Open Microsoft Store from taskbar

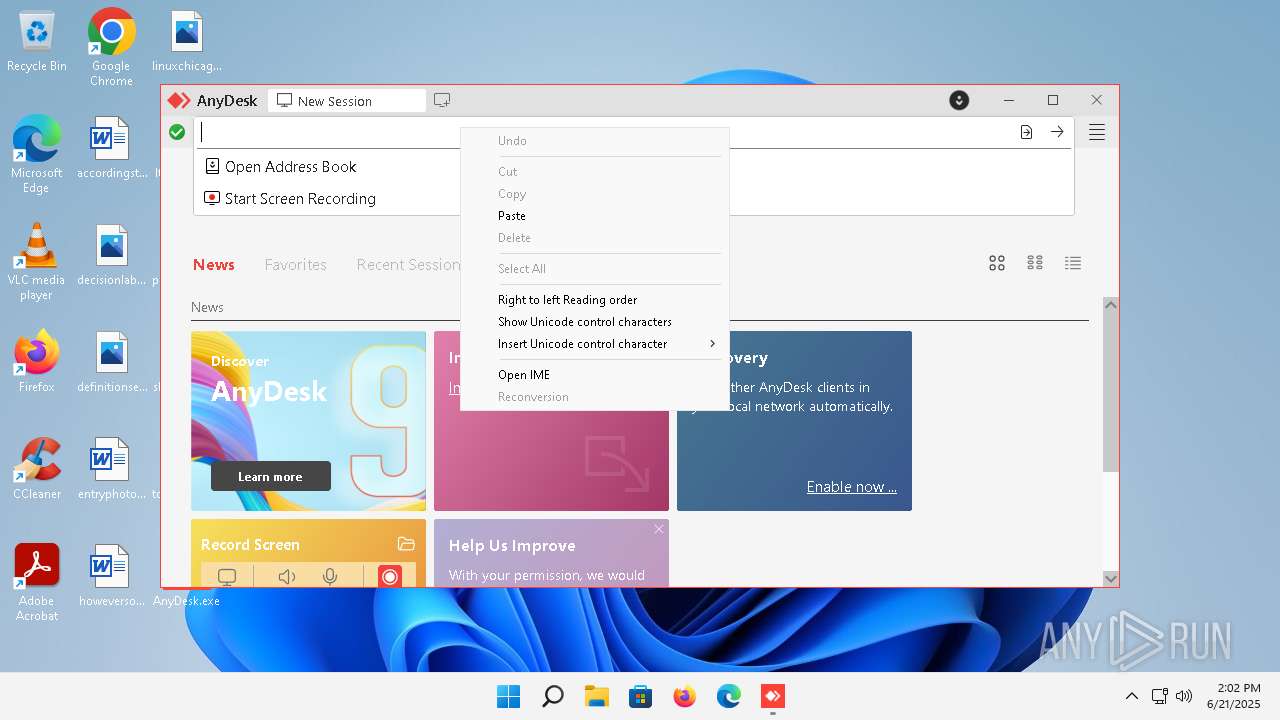click(x=640, y=696)
